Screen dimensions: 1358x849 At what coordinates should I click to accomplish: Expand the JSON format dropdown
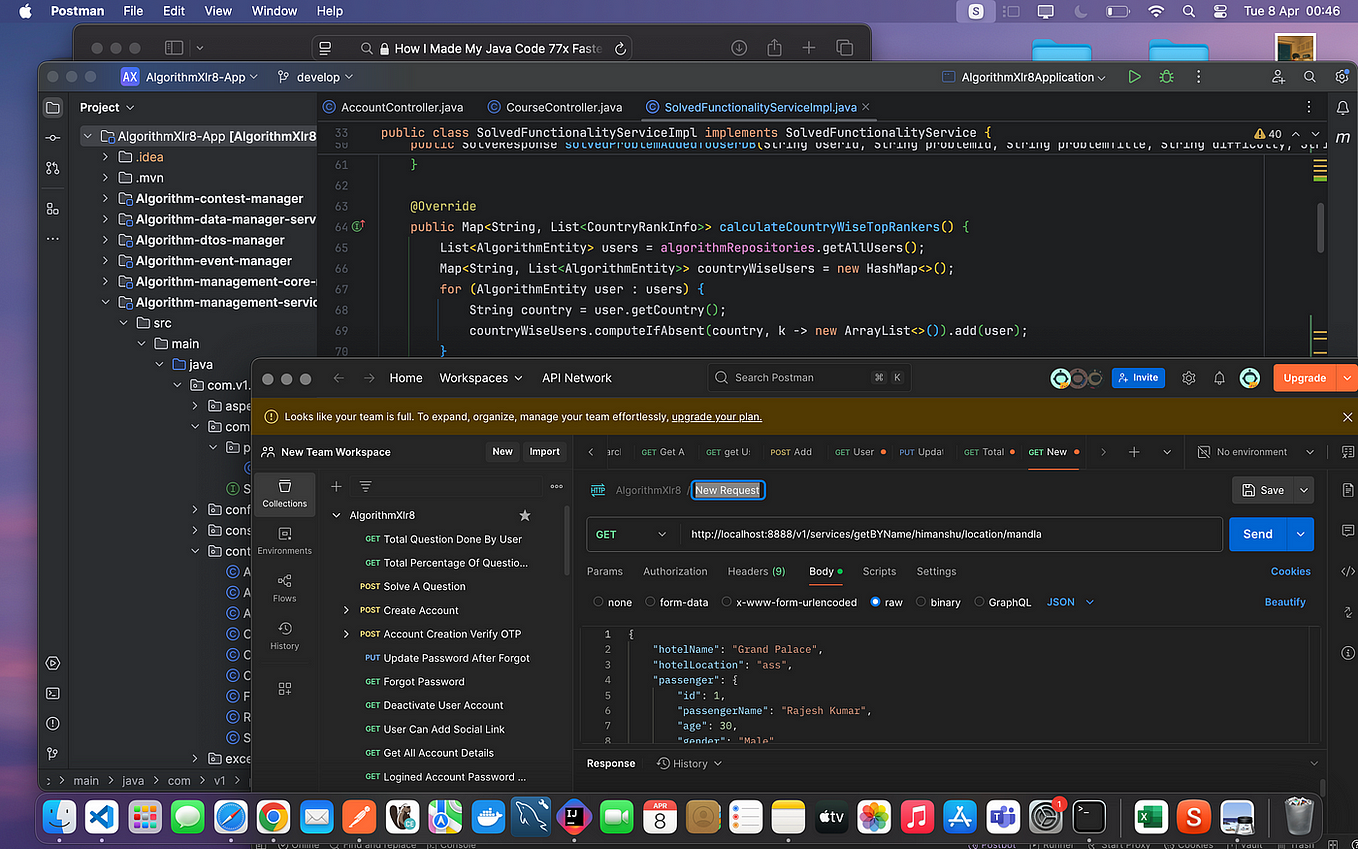[x=1070, y=602]
